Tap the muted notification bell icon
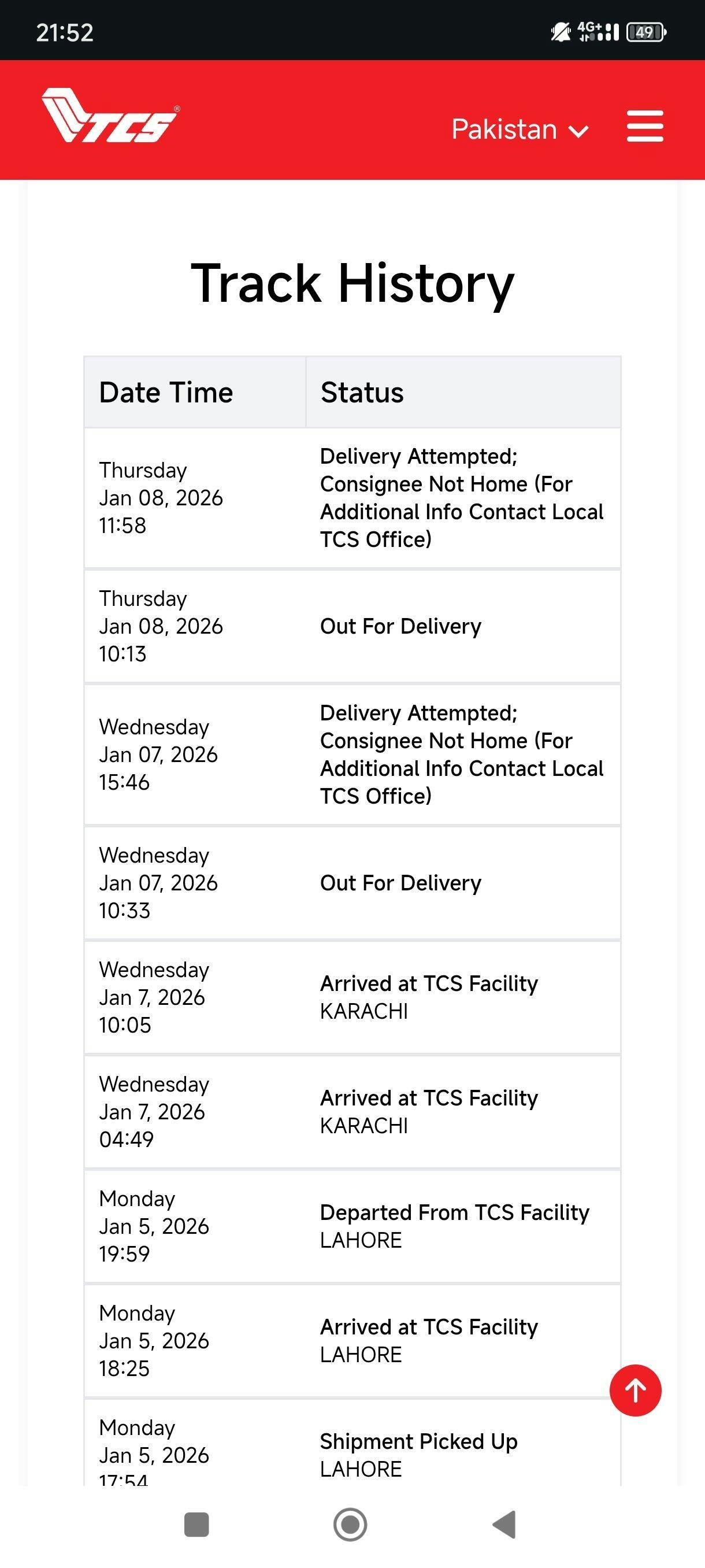The image size is (705, 1568). tap(560, 32)
